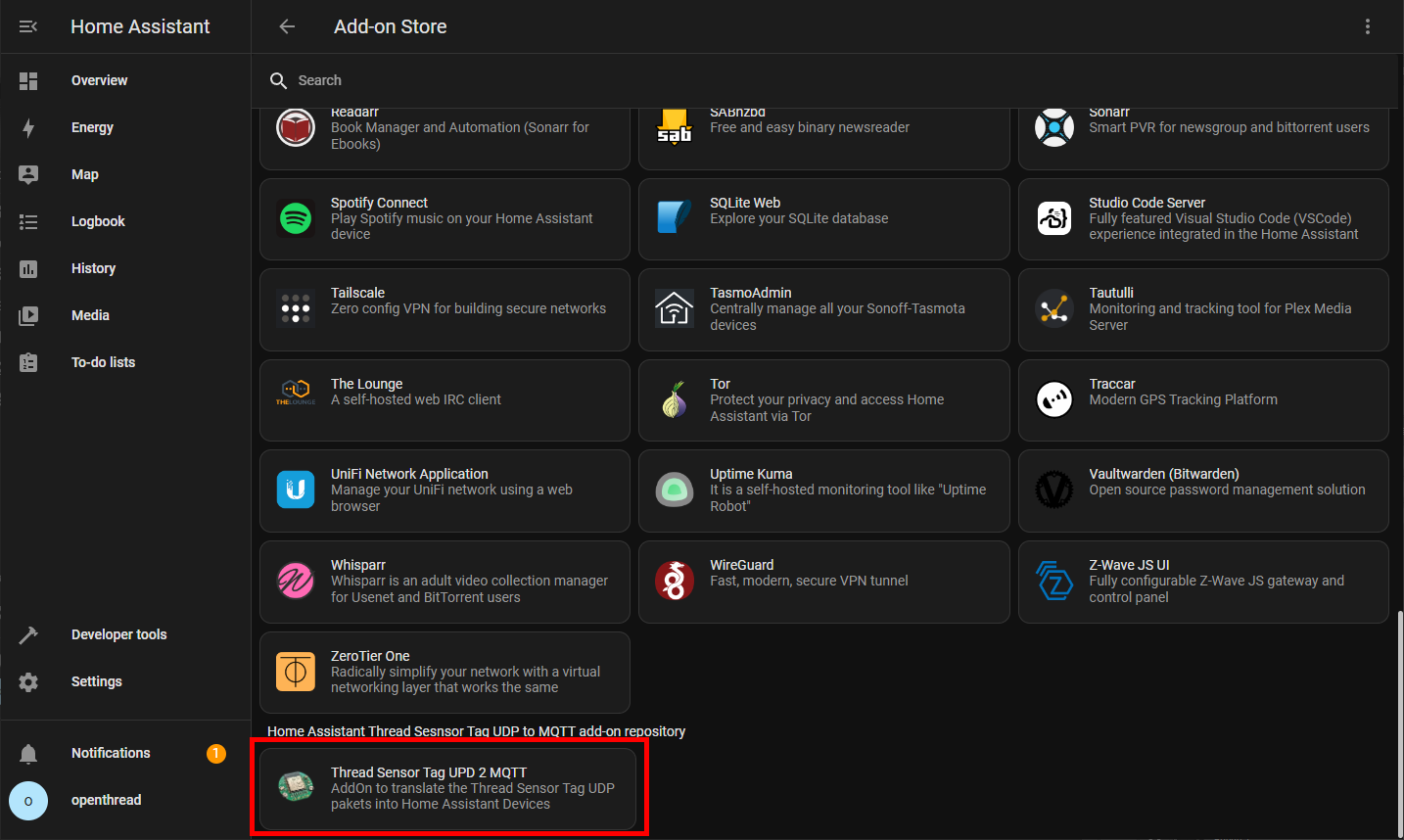Click the Spotify Connect add-on icon
The image size is (1404, 840).
[x=295, y=218]
